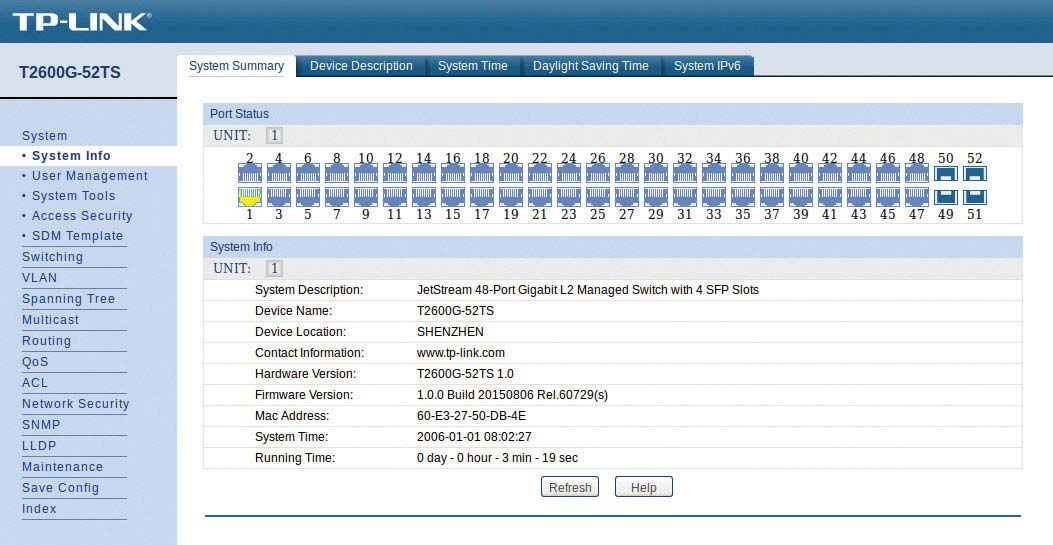
Task: Open Access Security submenu
Action: pyautogui.click(x=82, y=215)
